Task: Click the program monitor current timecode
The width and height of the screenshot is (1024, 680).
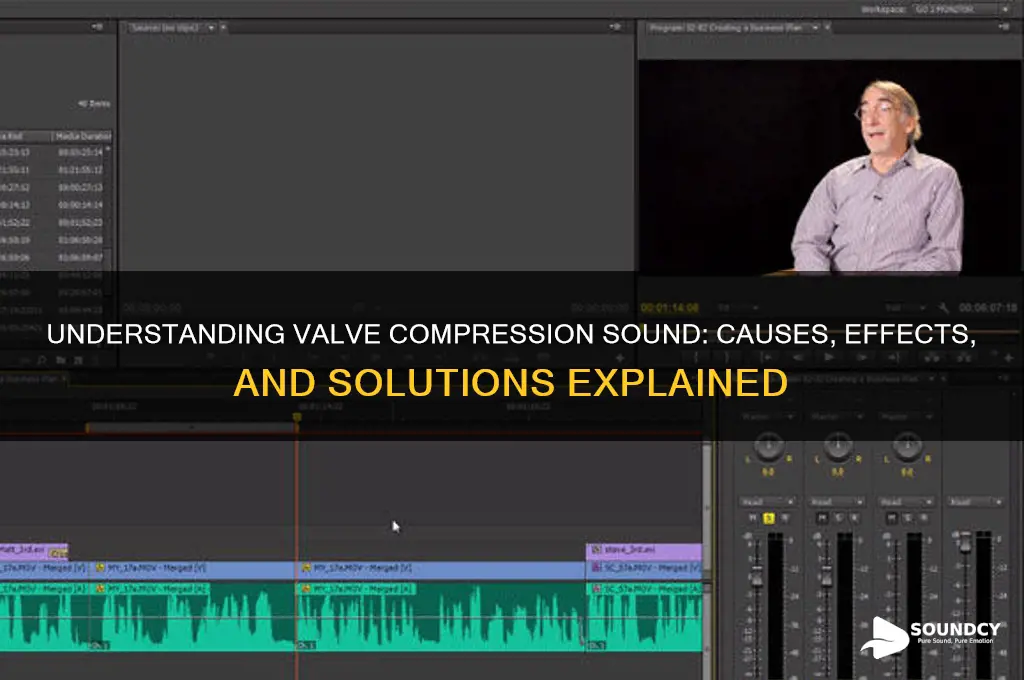Action: (x=669, y=308)
